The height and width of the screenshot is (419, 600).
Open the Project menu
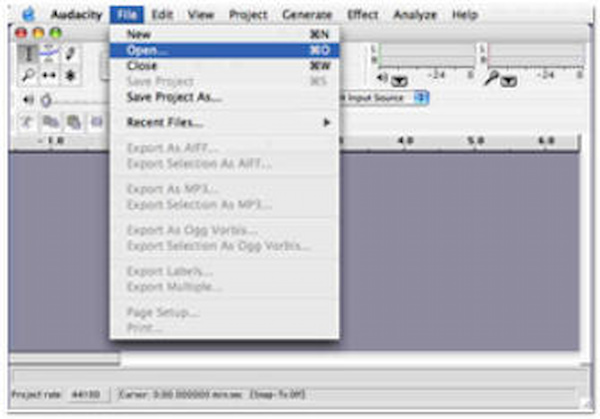pos(248,15)
